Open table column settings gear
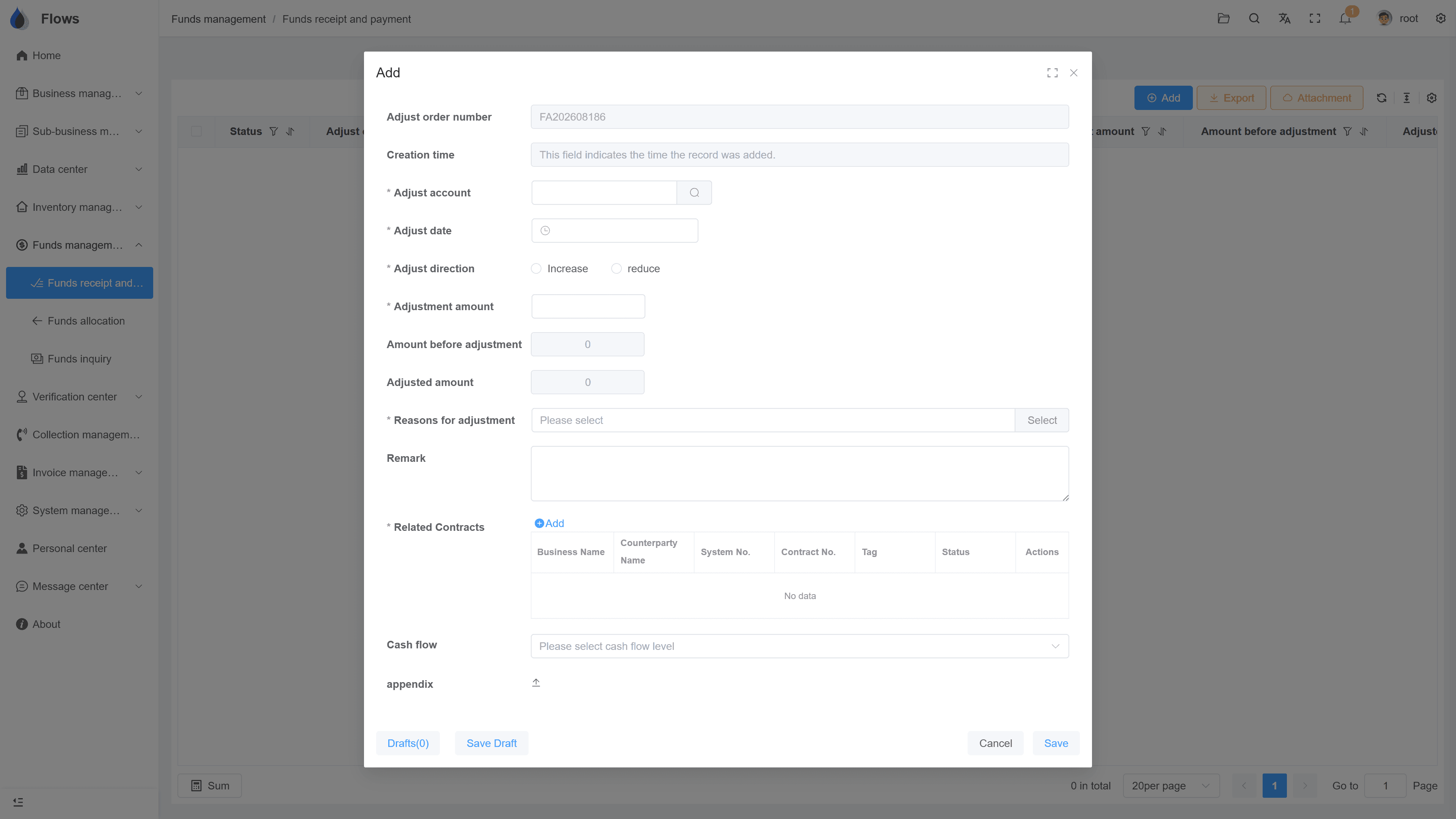This screenshot has height=819, width=1456. pyautogui.click(x=1432, y=98)
